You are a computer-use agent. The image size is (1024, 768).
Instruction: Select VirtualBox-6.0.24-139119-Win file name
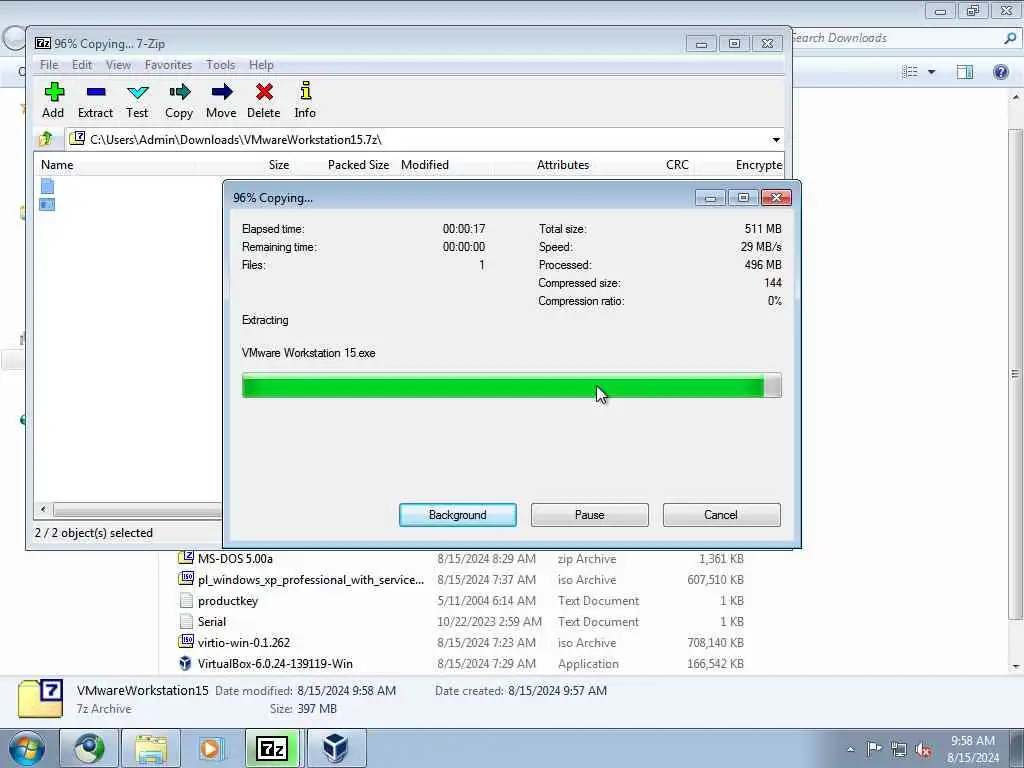point(275,664)
